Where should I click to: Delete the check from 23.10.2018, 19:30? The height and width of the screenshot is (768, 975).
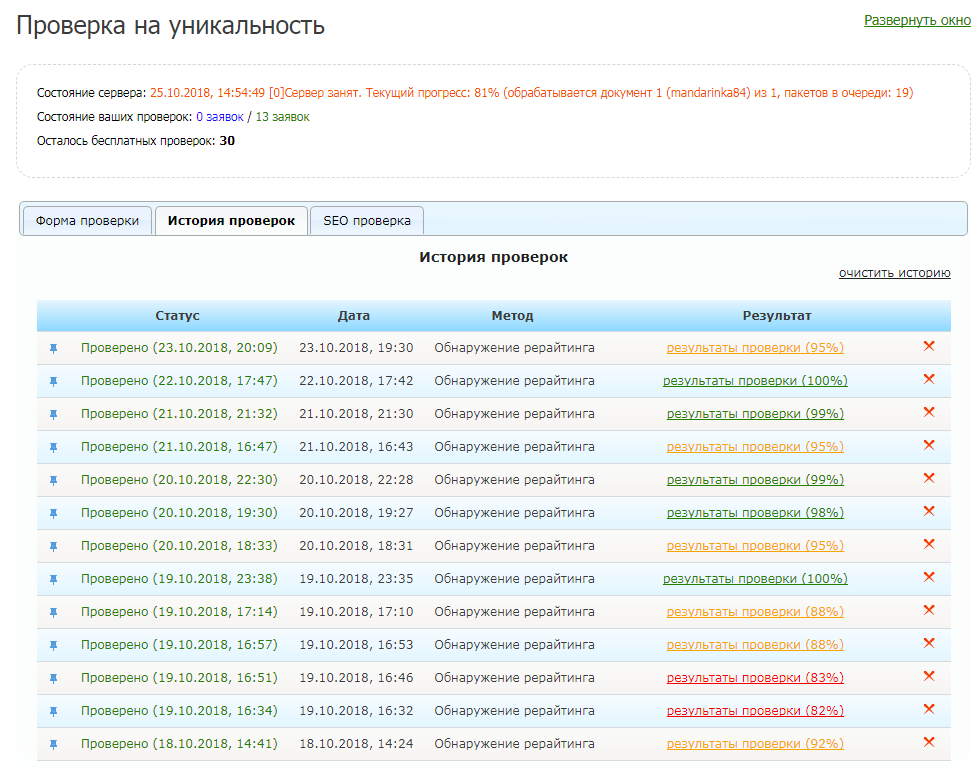[x=929, y=346]
